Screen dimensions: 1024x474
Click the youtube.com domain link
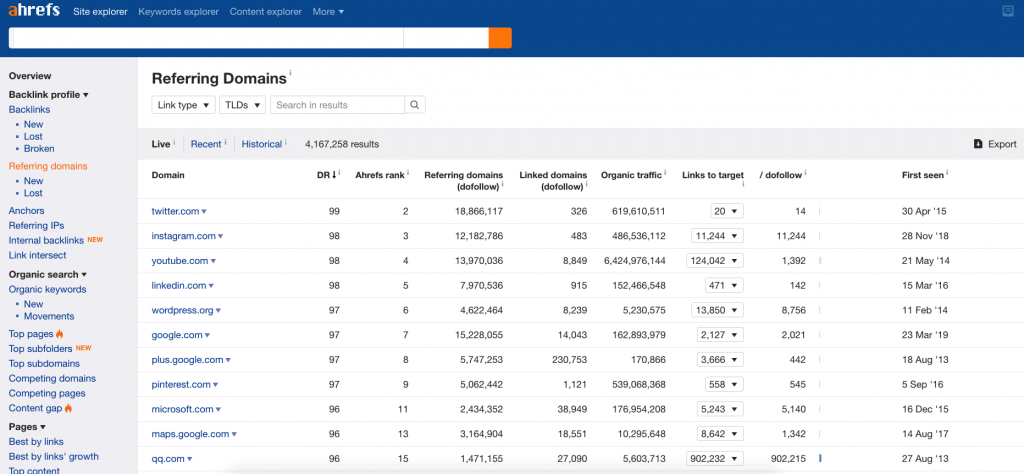point(180,261)
